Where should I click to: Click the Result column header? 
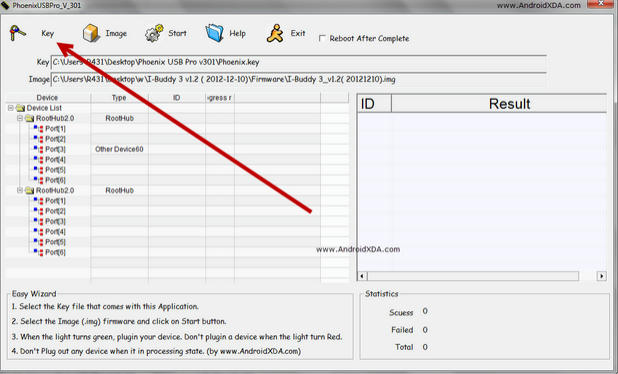pyautogui.click(x=499, y=104)
